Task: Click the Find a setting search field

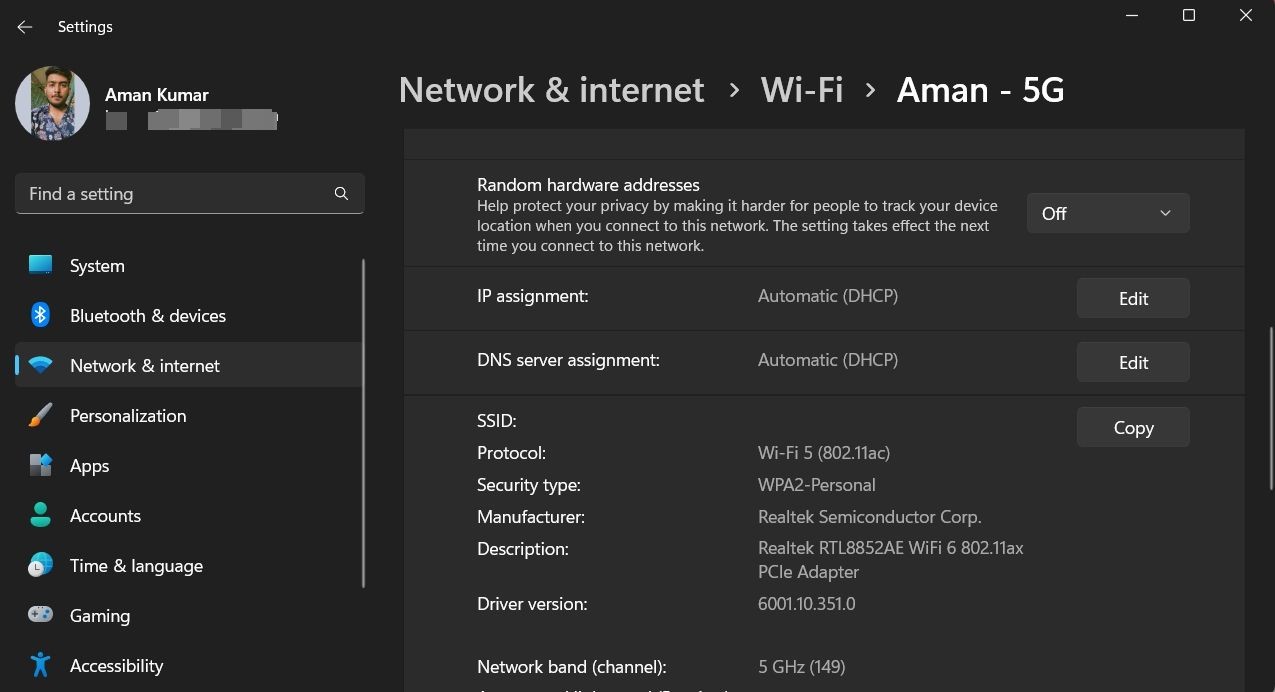Action: tap(190, 194)
